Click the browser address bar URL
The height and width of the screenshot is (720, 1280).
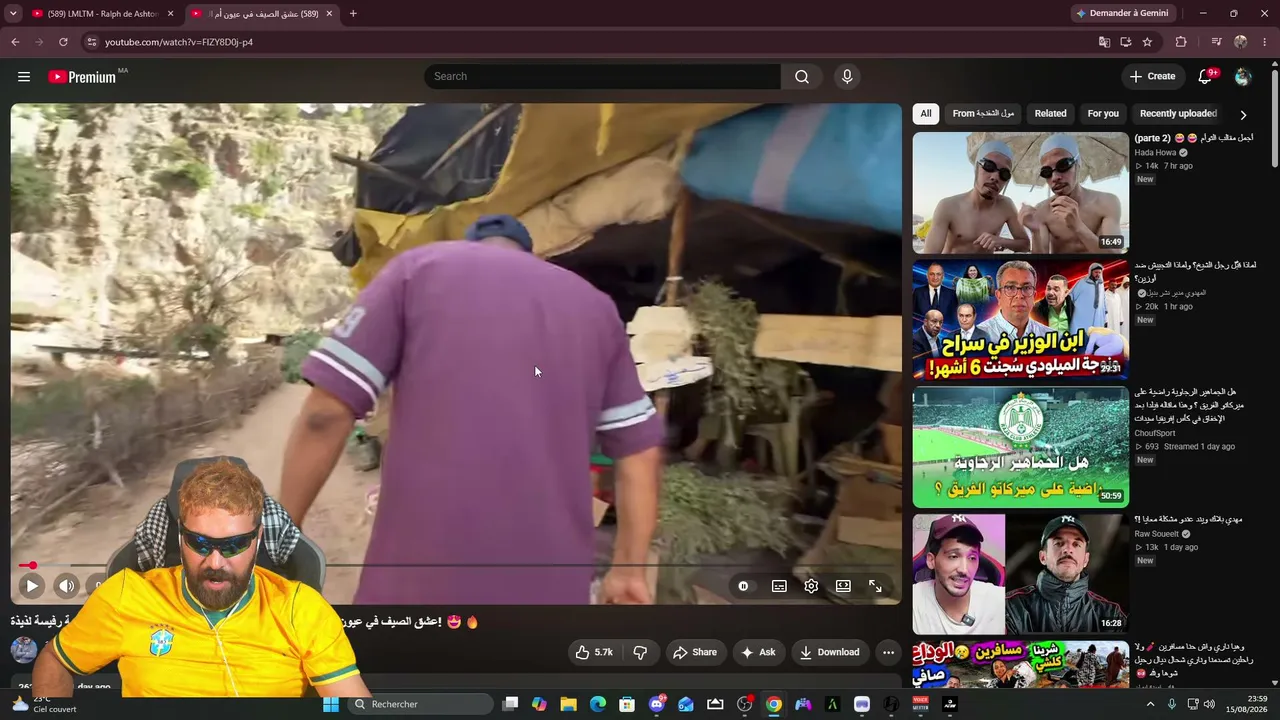[x=179, y=42]
